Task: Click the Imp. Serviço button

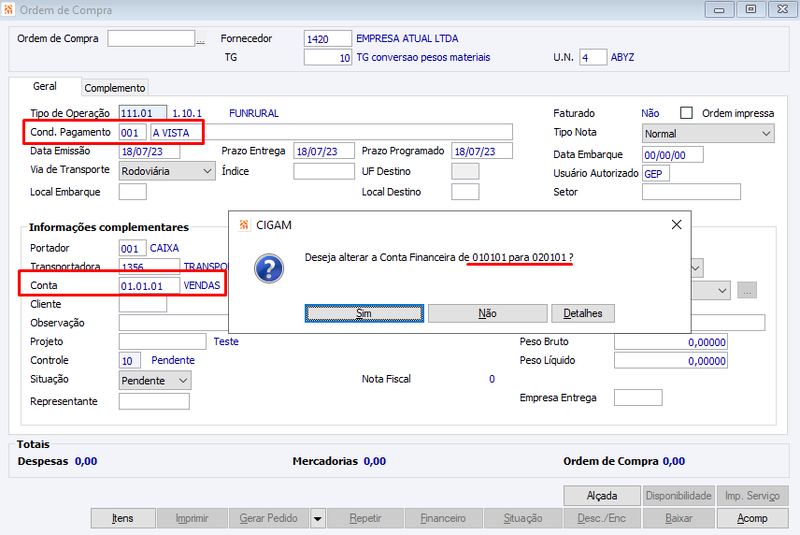Action: click(753, 496)
